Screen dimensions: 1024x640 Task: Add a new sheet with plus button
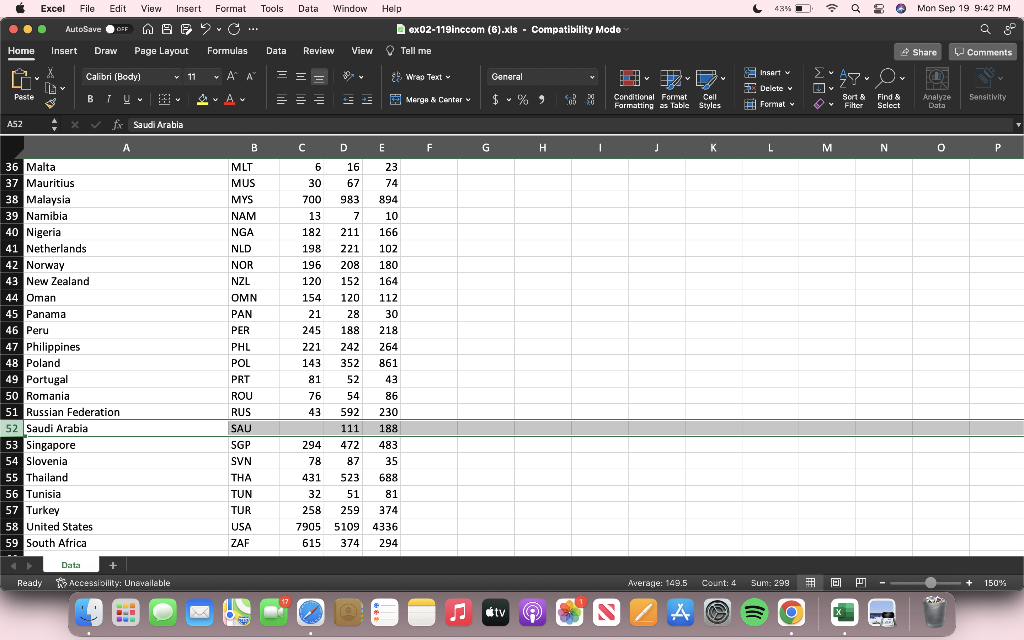click(x=112, y=565)
